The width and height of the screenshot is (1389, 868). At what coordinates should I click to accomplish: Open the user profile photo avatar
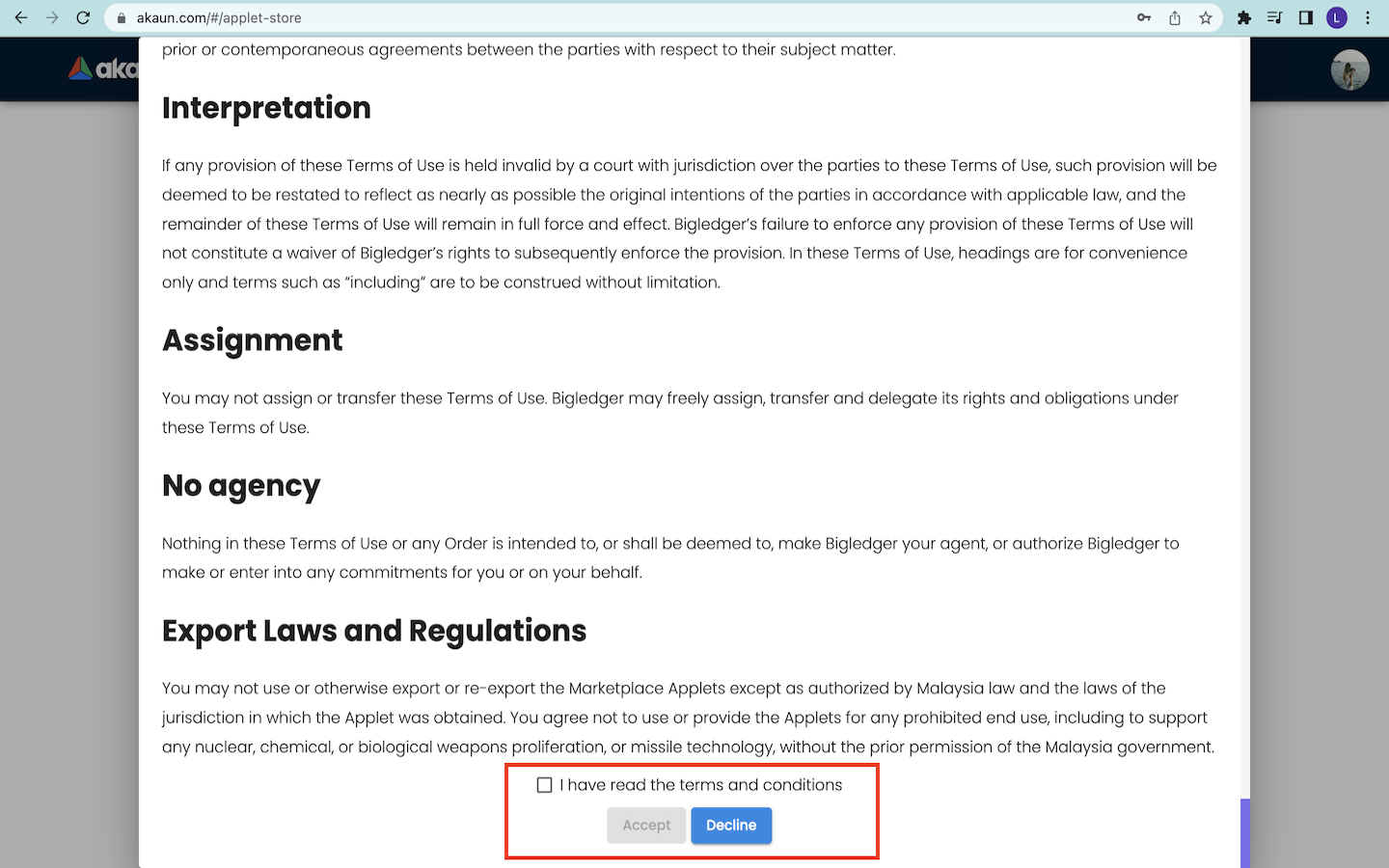1350,69
